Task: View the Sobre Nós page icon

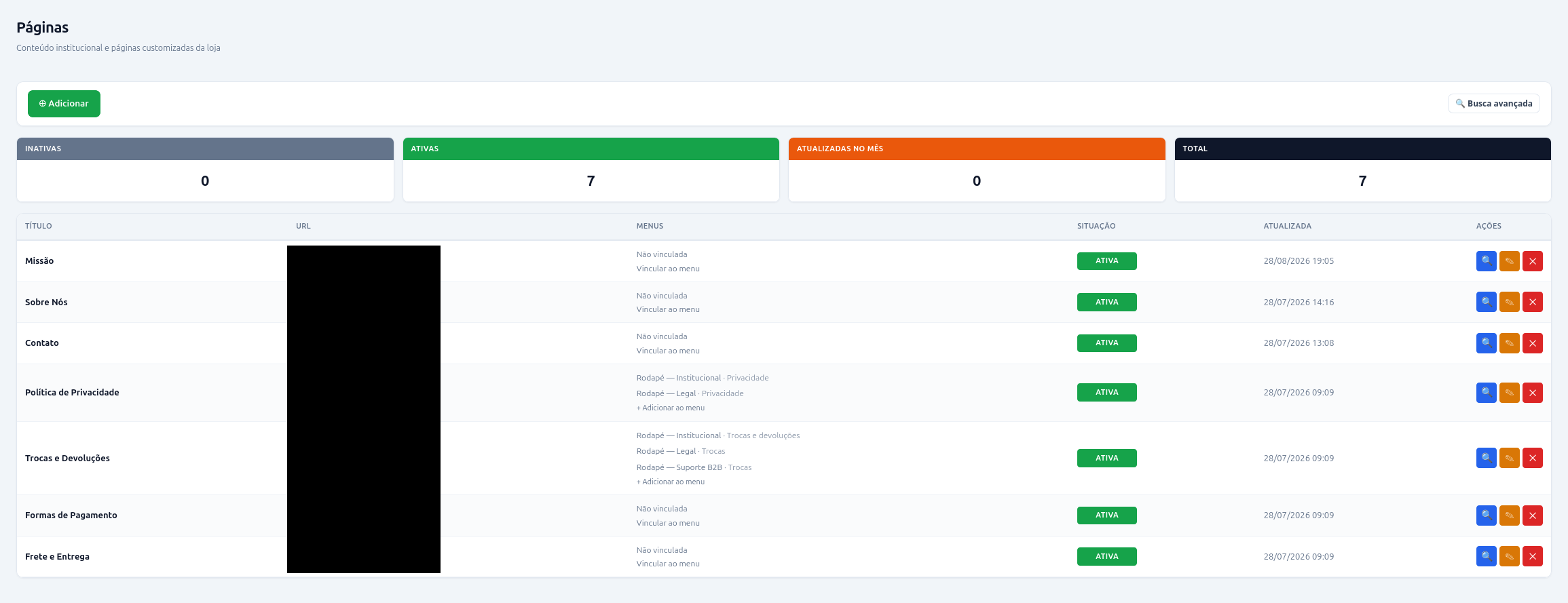Action: (x=1486, y=302)
